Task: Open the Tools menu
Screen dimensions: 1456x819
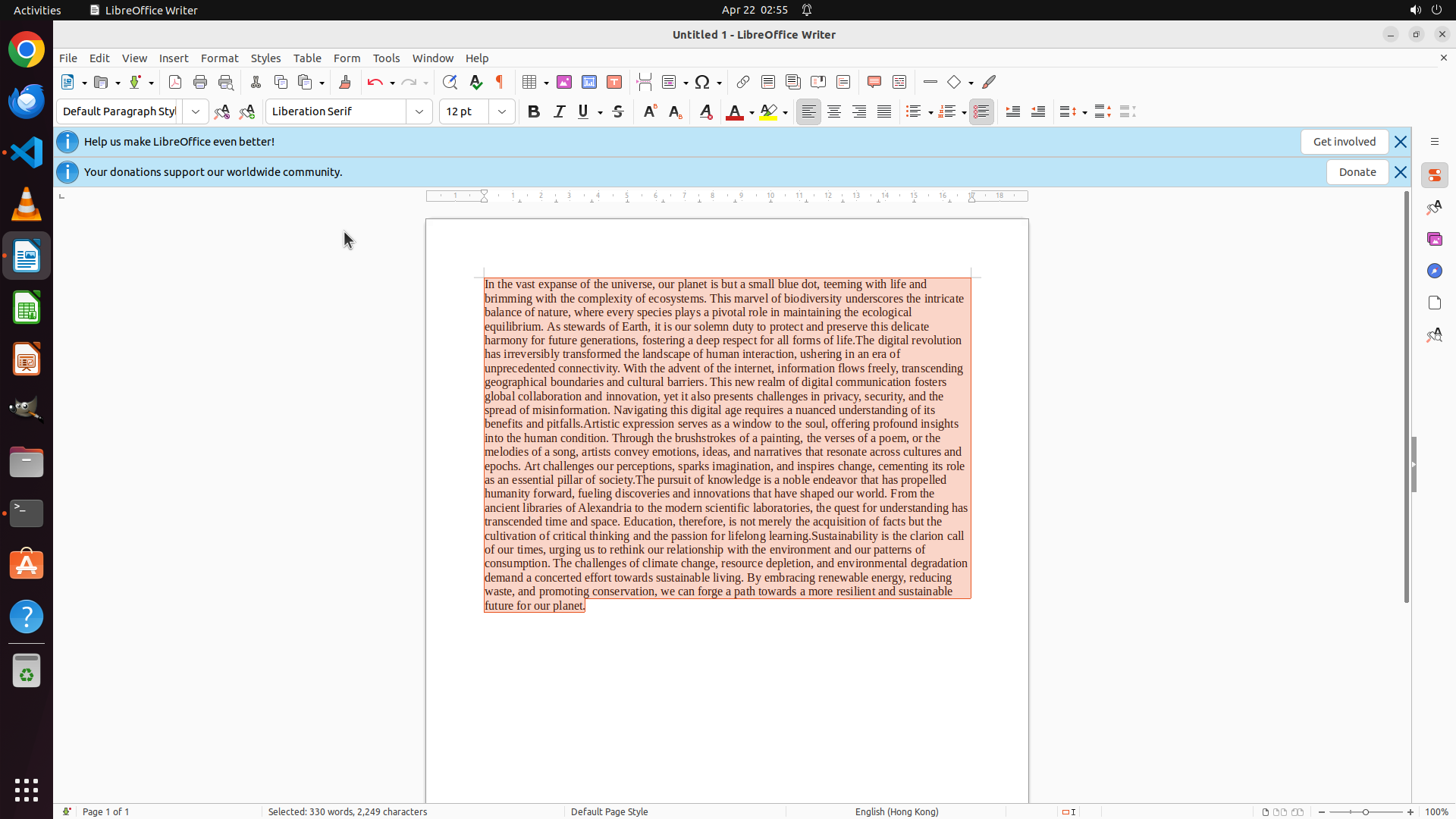Action: (386, 58)
